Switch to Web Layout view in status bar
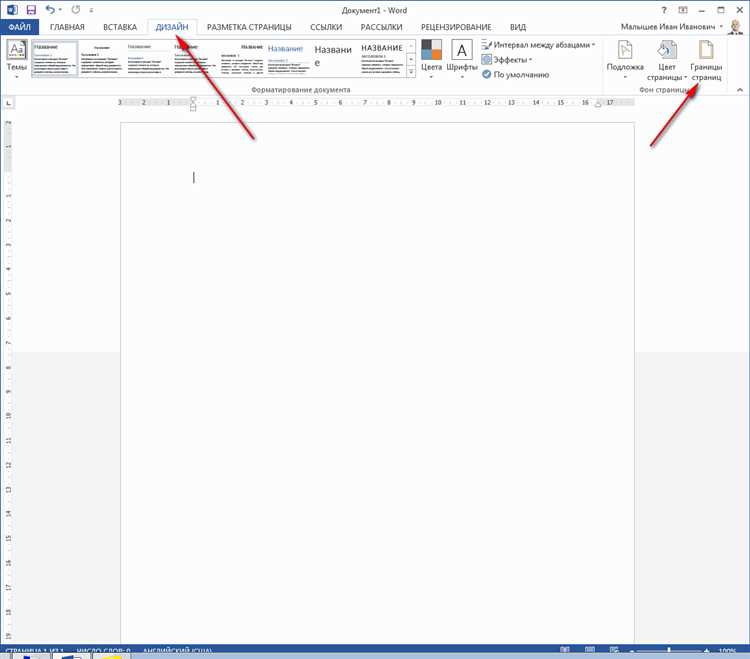Viewport: 750px width, 659px height. click(614, 650)
